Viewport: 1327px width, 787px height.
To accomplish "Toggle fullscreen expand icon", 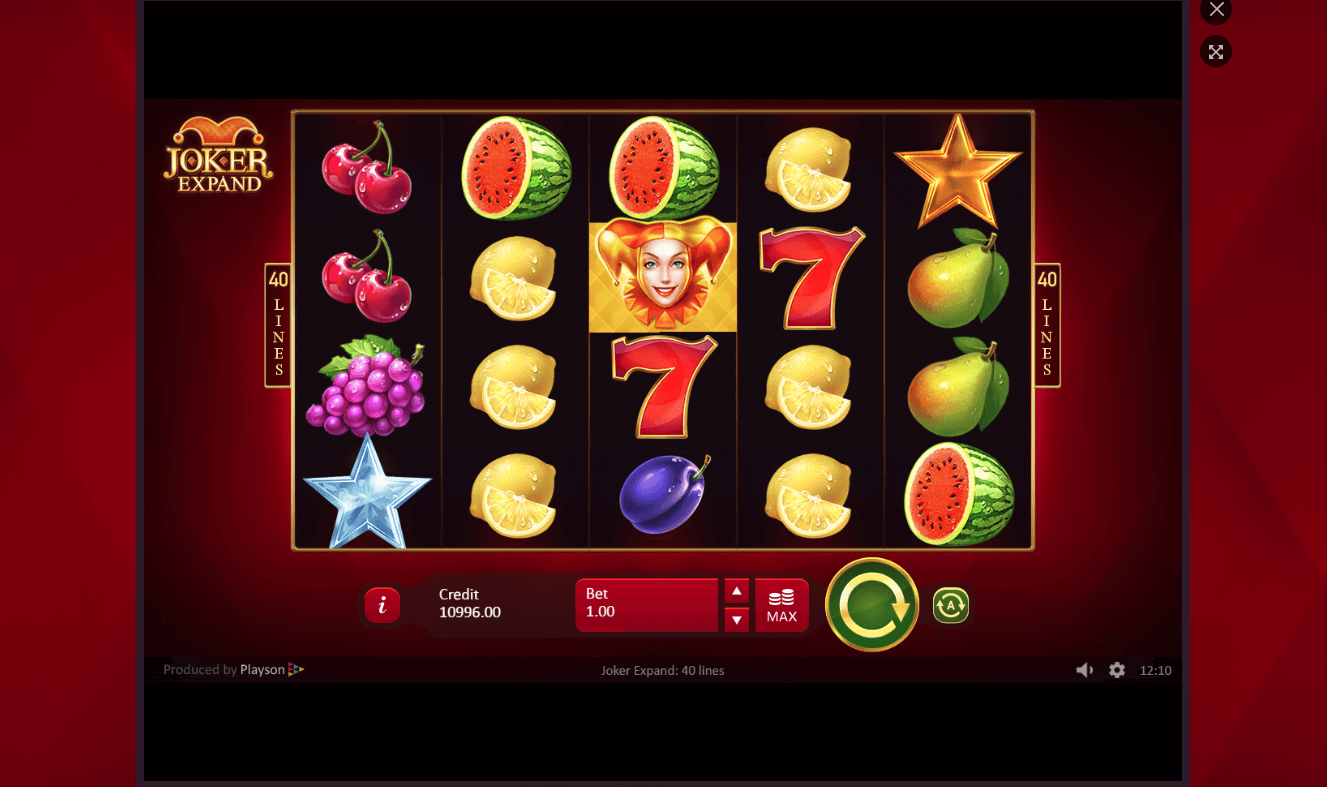I will pyautogui.click(x=1216, y=52).
